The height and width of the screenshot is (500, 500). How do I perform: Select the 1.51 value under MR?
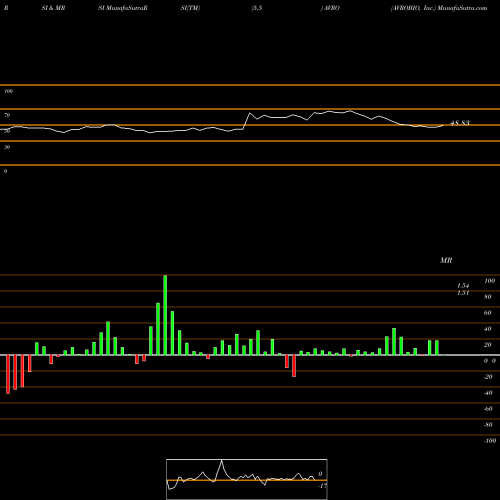pos(463,293)
